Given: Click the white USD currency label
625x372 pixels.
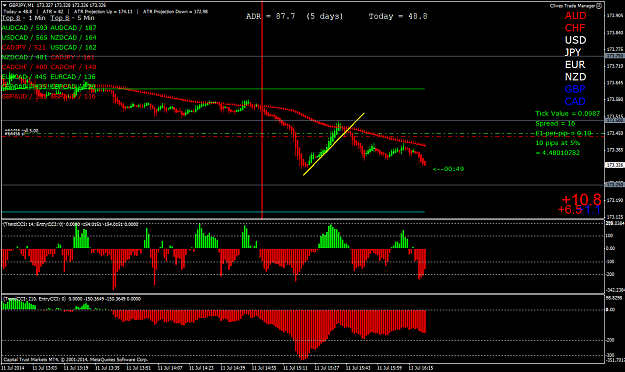Looking at the screenshot, I should 575,40.
